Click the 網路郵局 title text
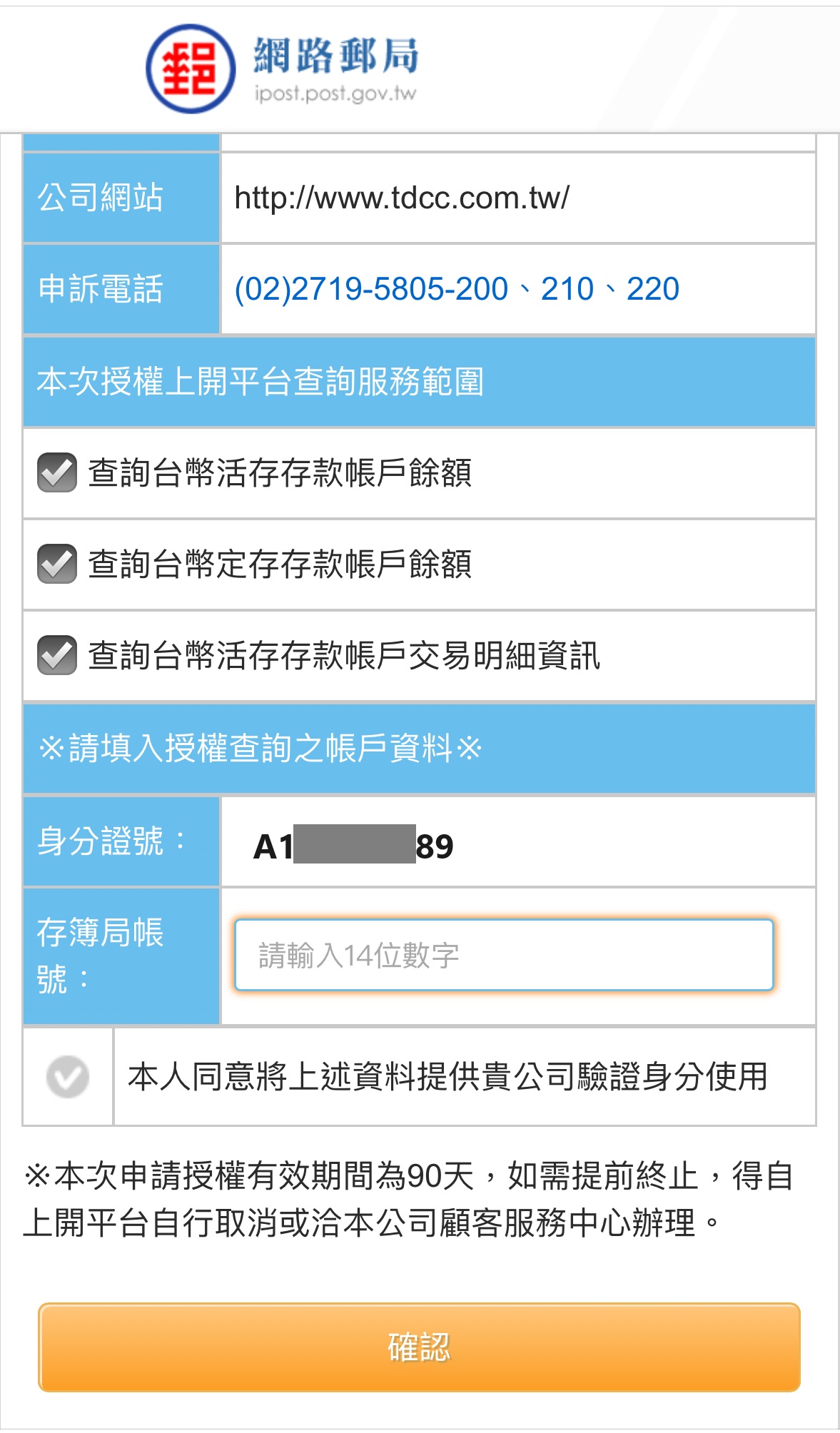Screen dimensions: 840x1433 click(336, 56)
